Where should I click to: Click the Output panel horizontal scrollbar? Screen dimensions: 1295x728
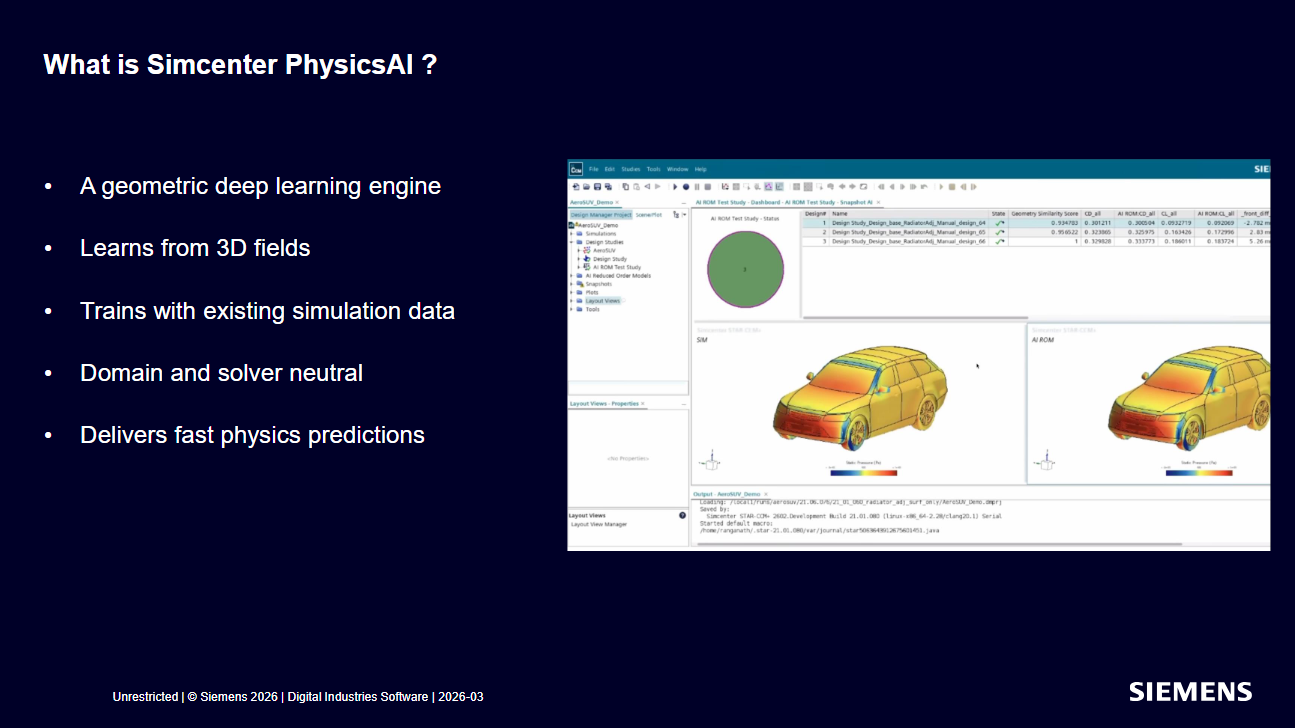(940, 545)
